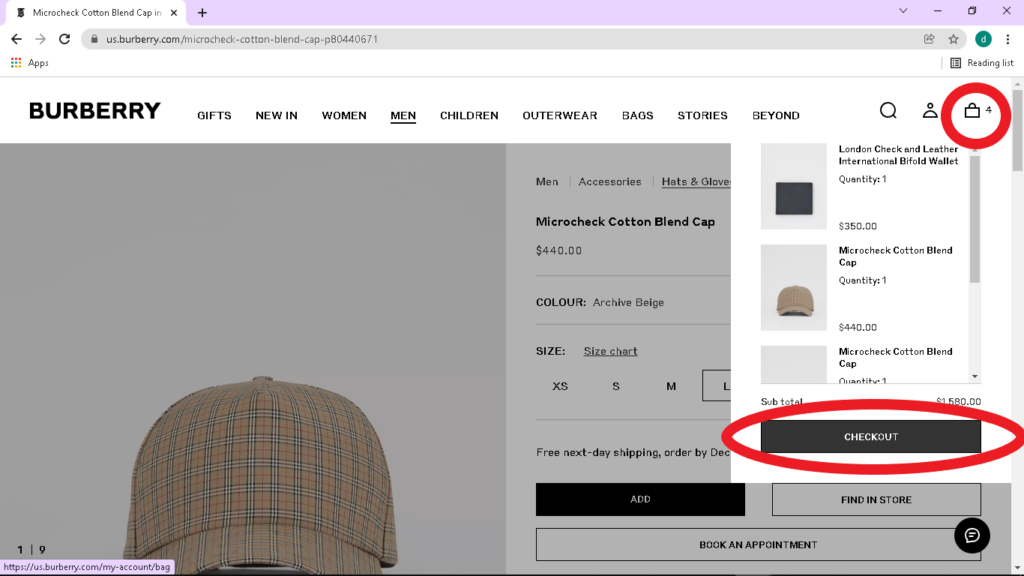Select size S
Image resolution: width=1024 pixels, height=576 pixels.
616,386
